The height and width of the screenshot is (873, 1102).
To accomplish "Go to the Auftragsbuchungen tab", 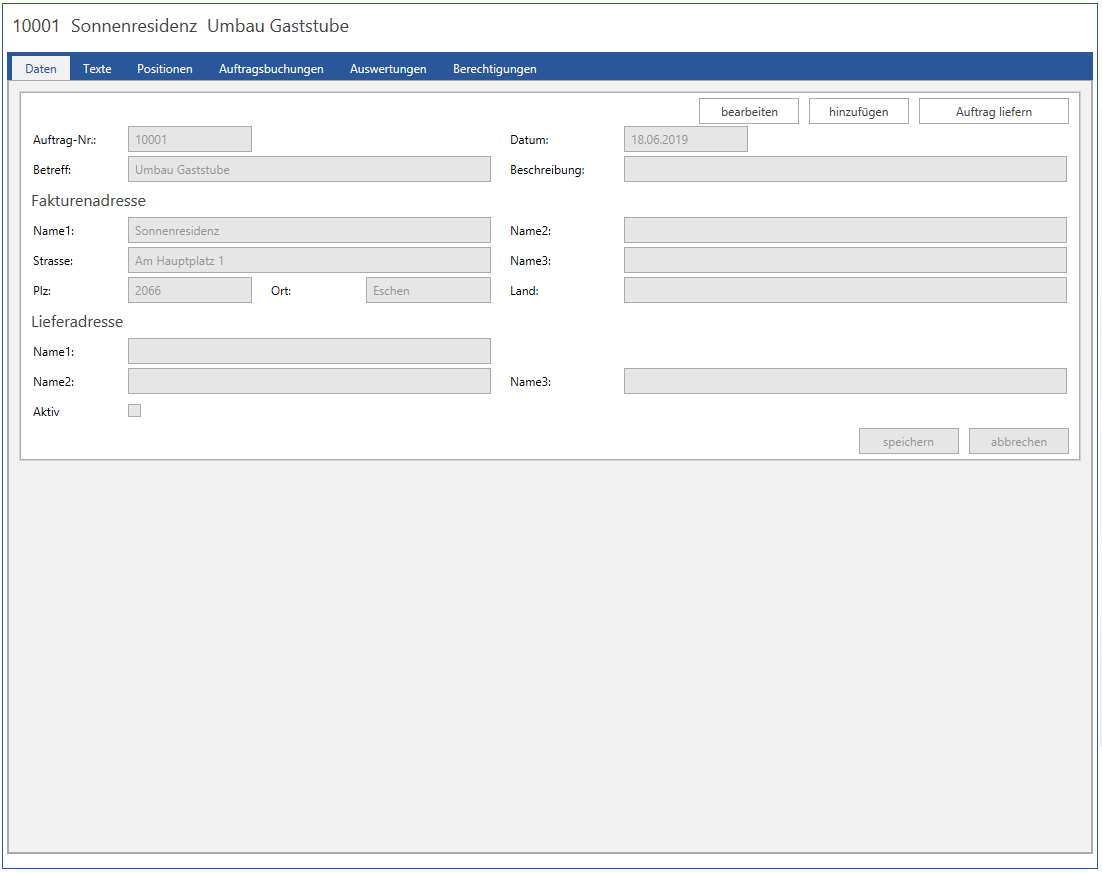I will [271, 69].
